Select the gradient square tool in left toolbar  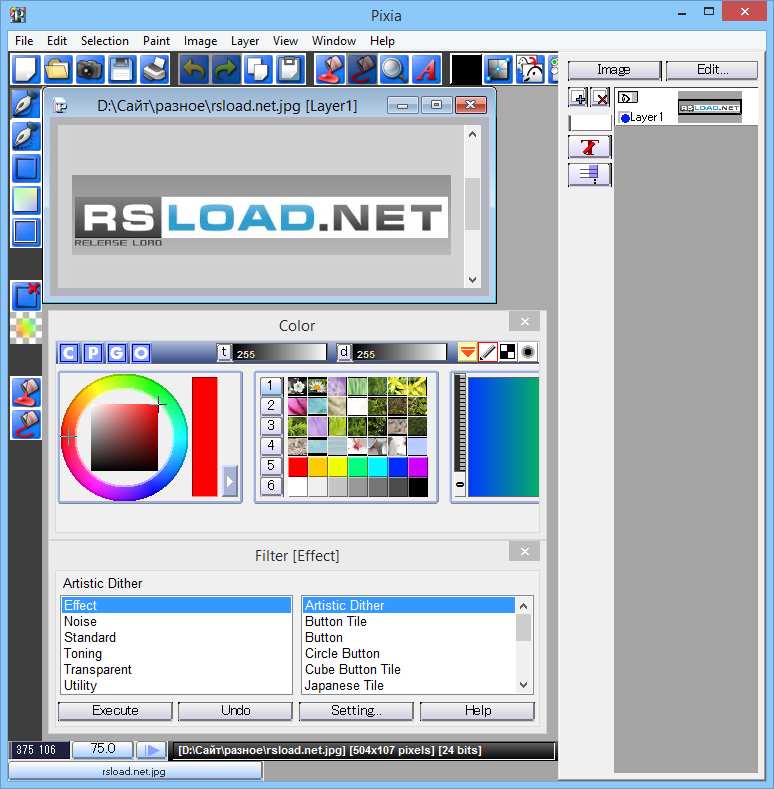click(x=26, y=200)
